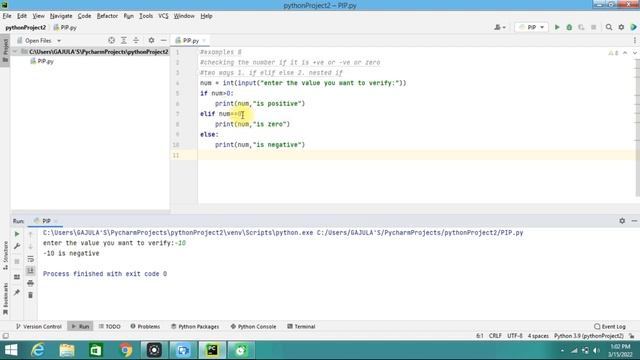The image size is (640, 360).
Task: Hide the Project panel with minus icon
Action: (x=163, y=40)
